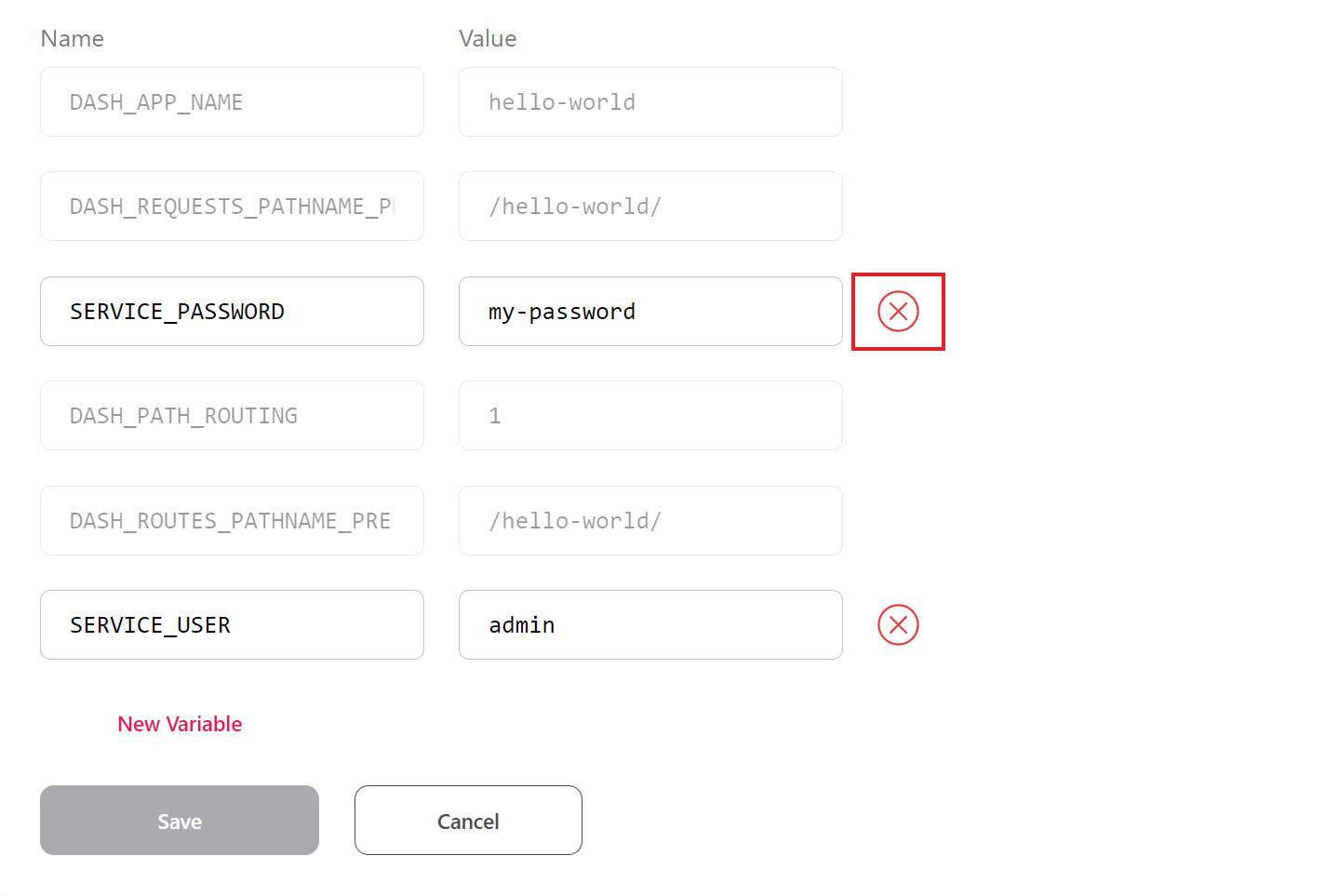
Task: Focus the SERVICE_USER name field
Action: [232, 625]
